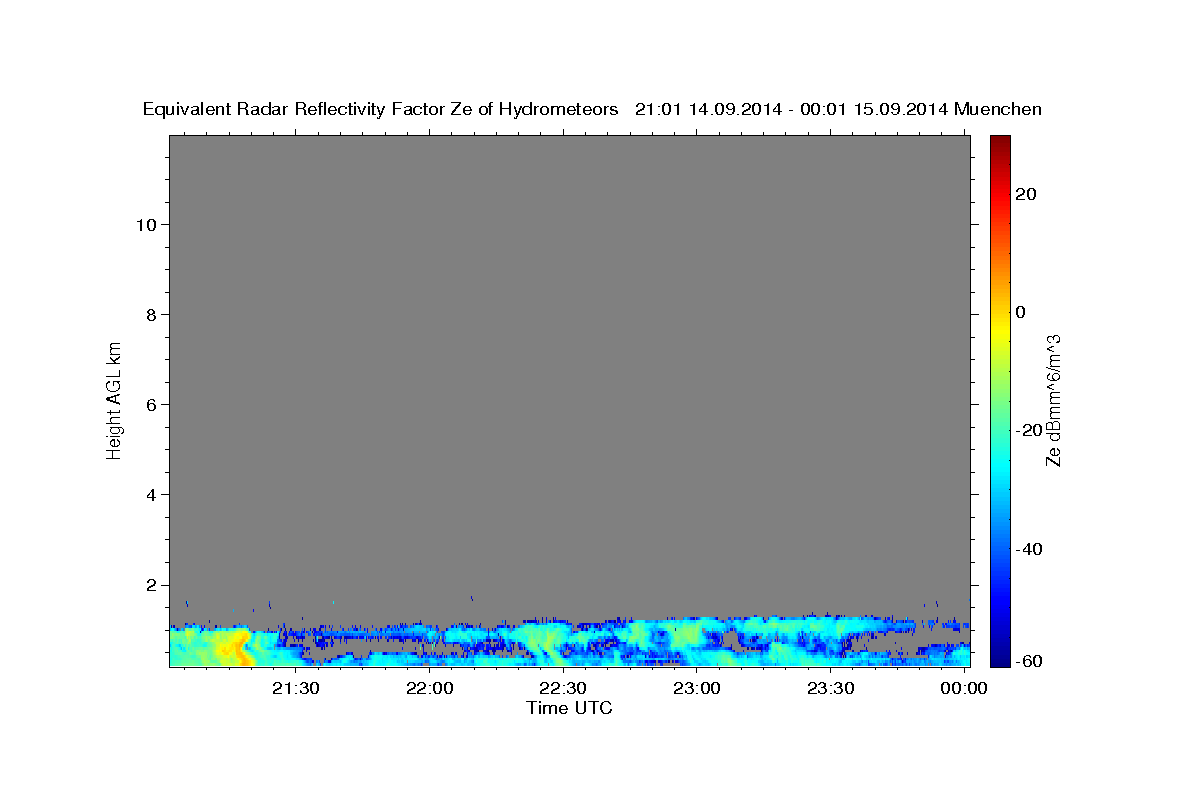Click the height tick label 2
The width and height of the screenshot is (1200, 800).
(152, 584)
